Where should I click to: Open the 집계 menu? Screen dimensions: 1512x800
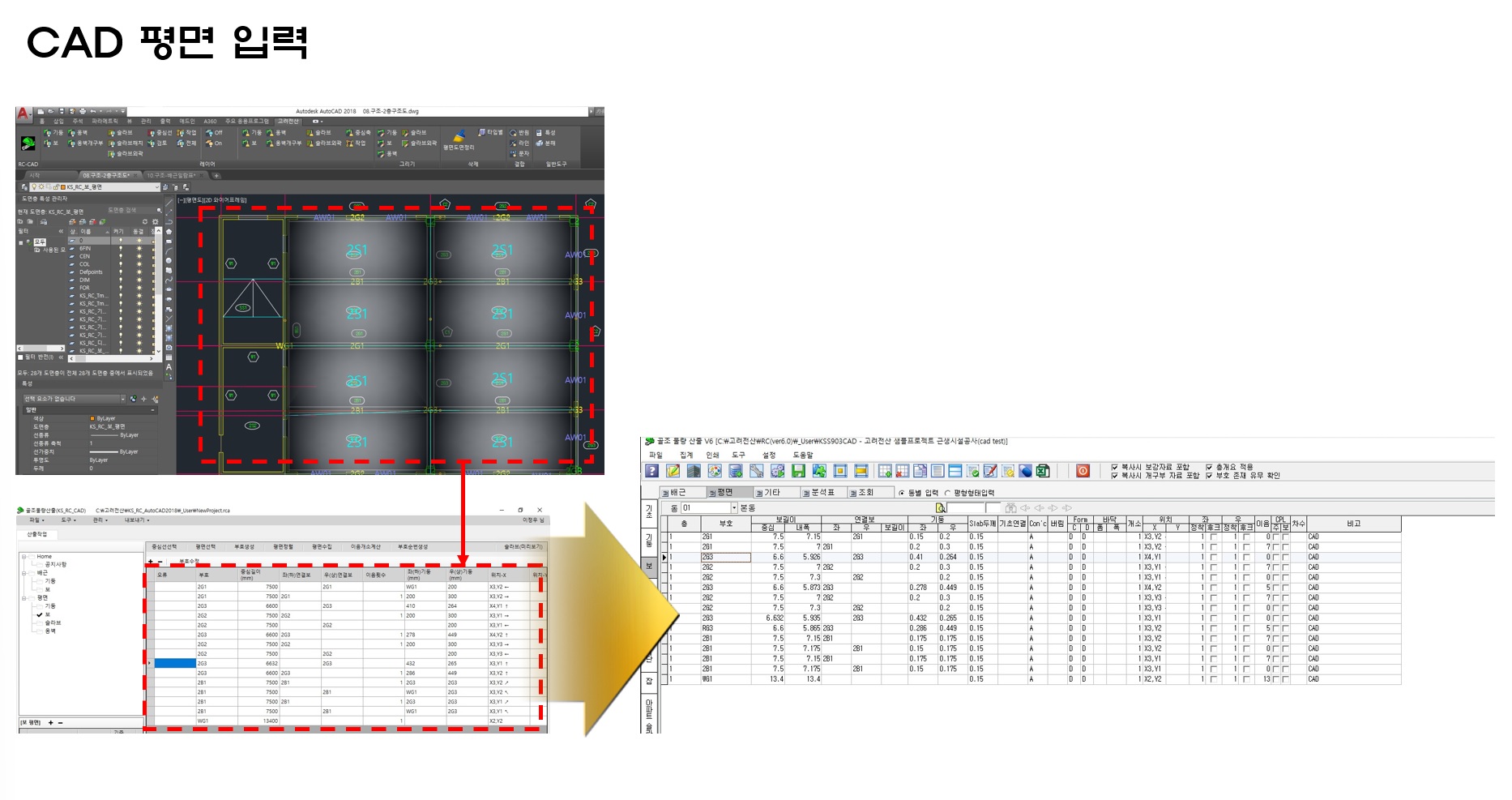tap(686, 455)
